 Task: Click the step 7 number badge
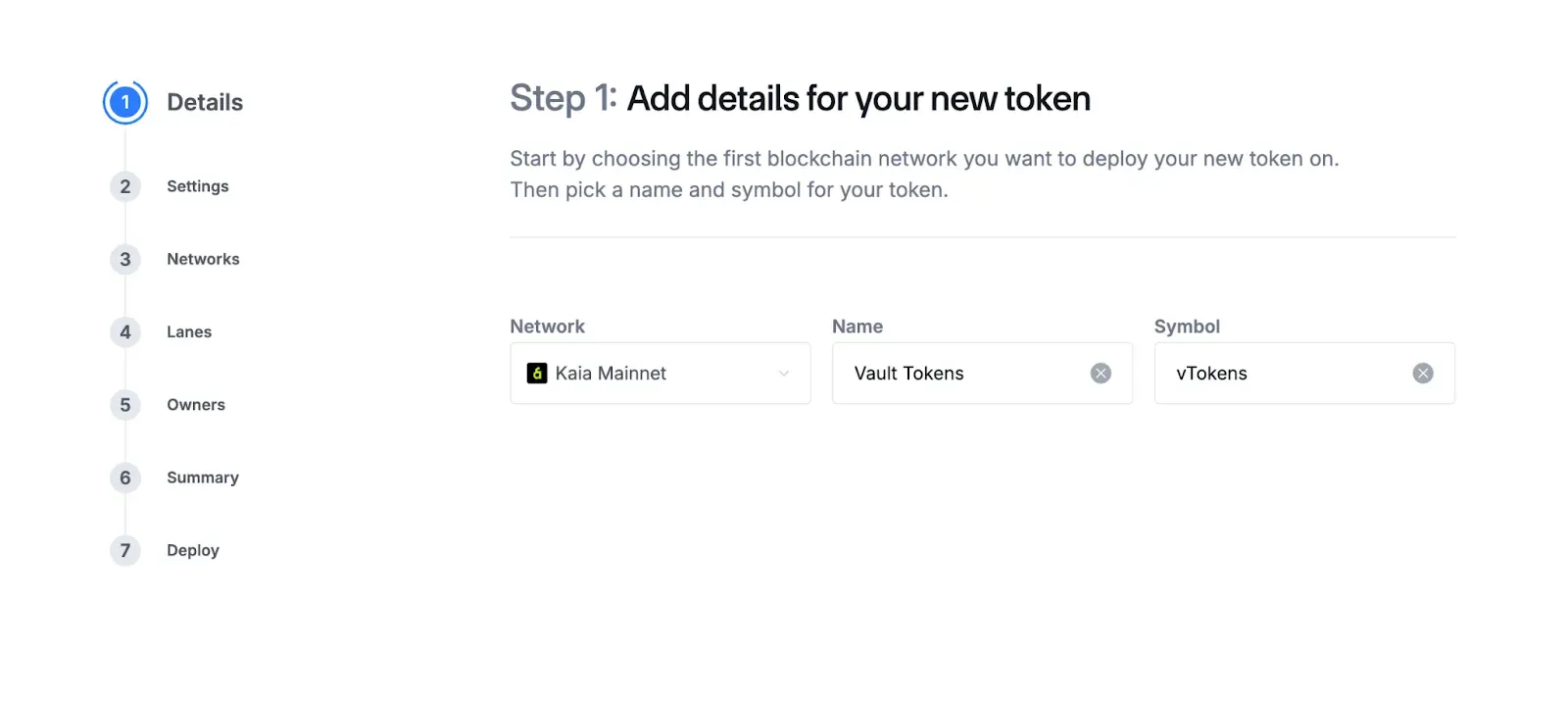pyautogui.click(x=125, y=550)
